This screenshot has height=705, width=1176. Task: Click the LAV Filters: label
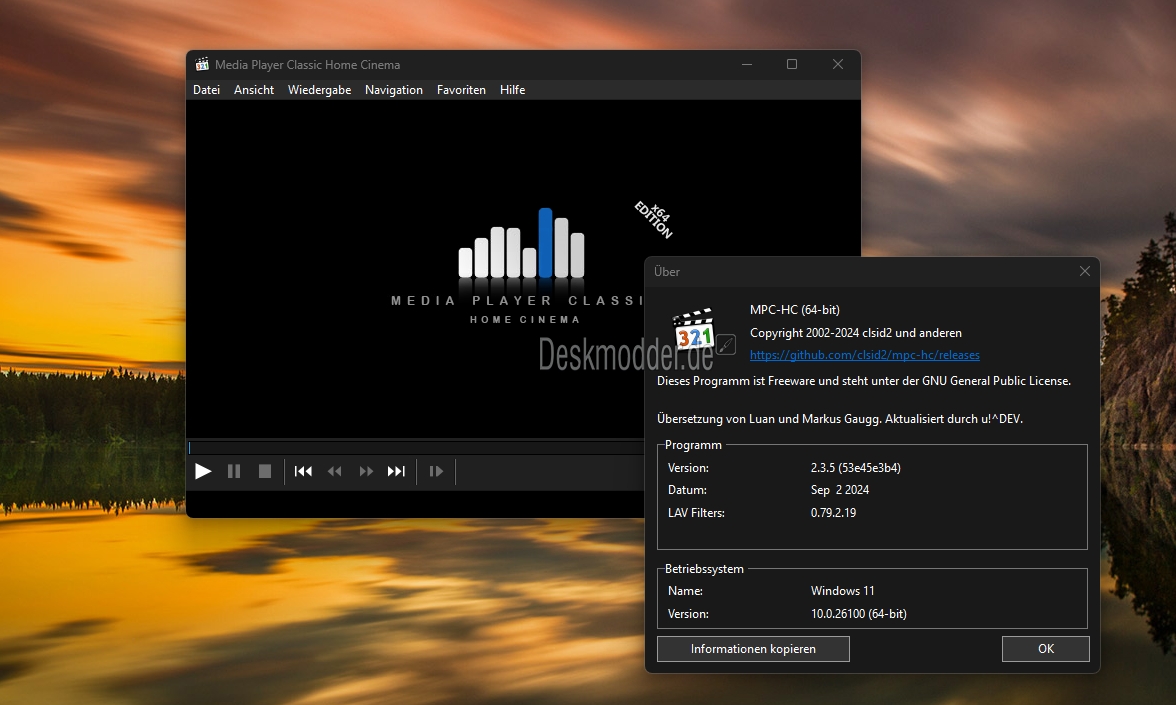pyautogui.click(x=696, y=513)
